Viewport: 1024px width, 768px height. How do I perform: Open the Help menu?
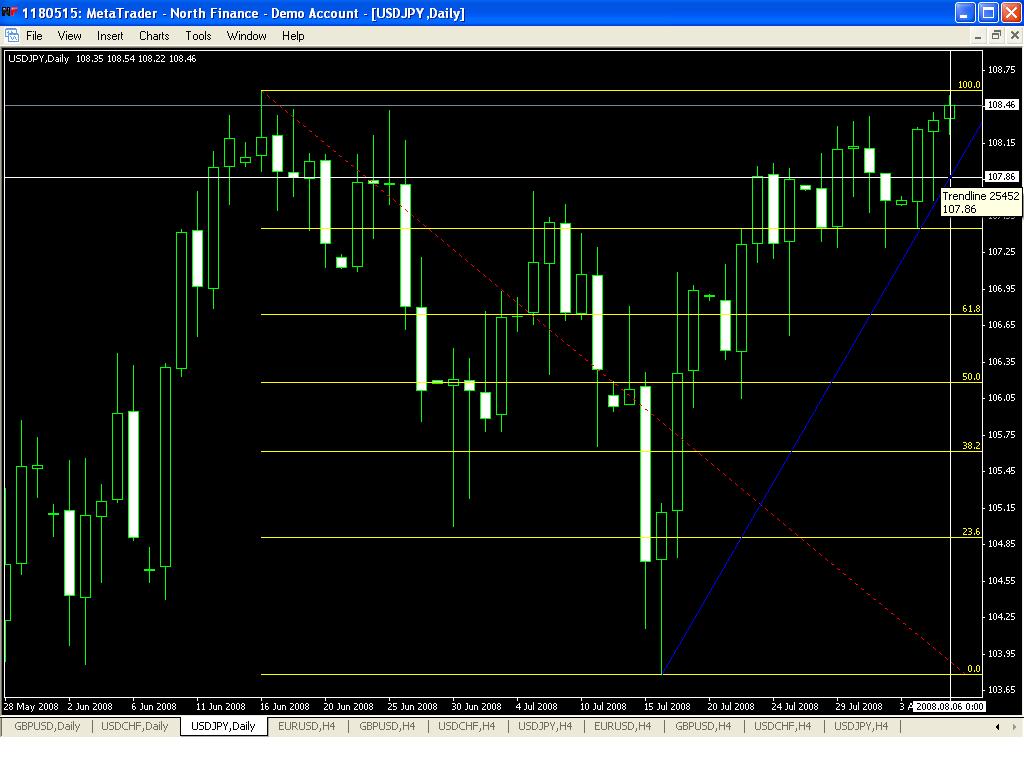pos(293,36)
